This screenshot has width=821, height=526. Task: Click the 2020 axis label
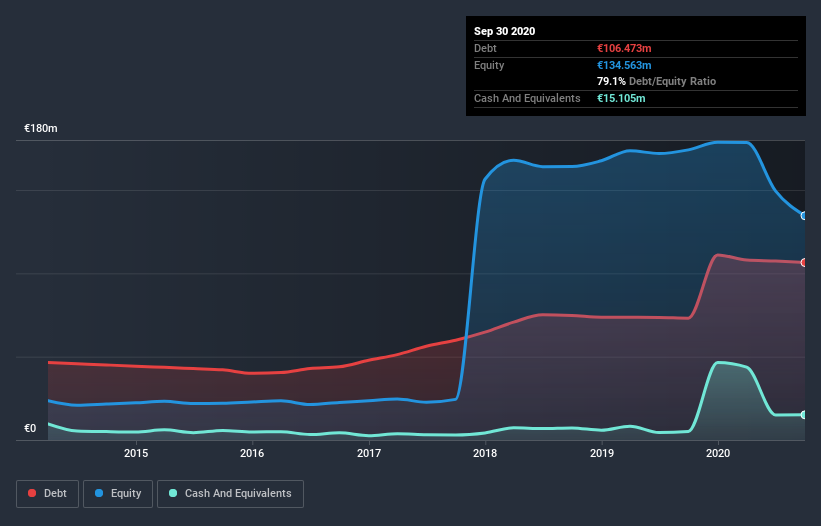click(x=718, y=453)
